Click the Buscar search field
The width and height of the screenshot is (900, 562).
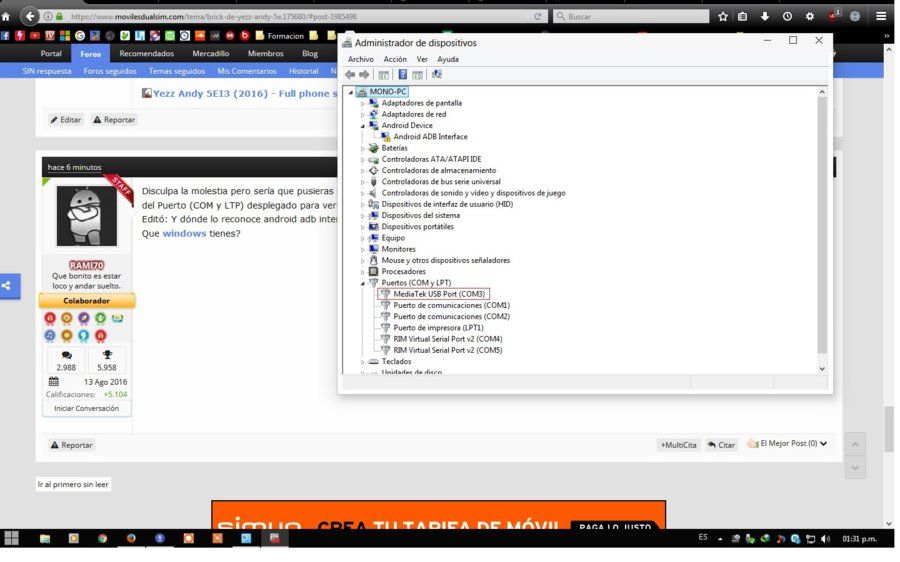(631, 17)
